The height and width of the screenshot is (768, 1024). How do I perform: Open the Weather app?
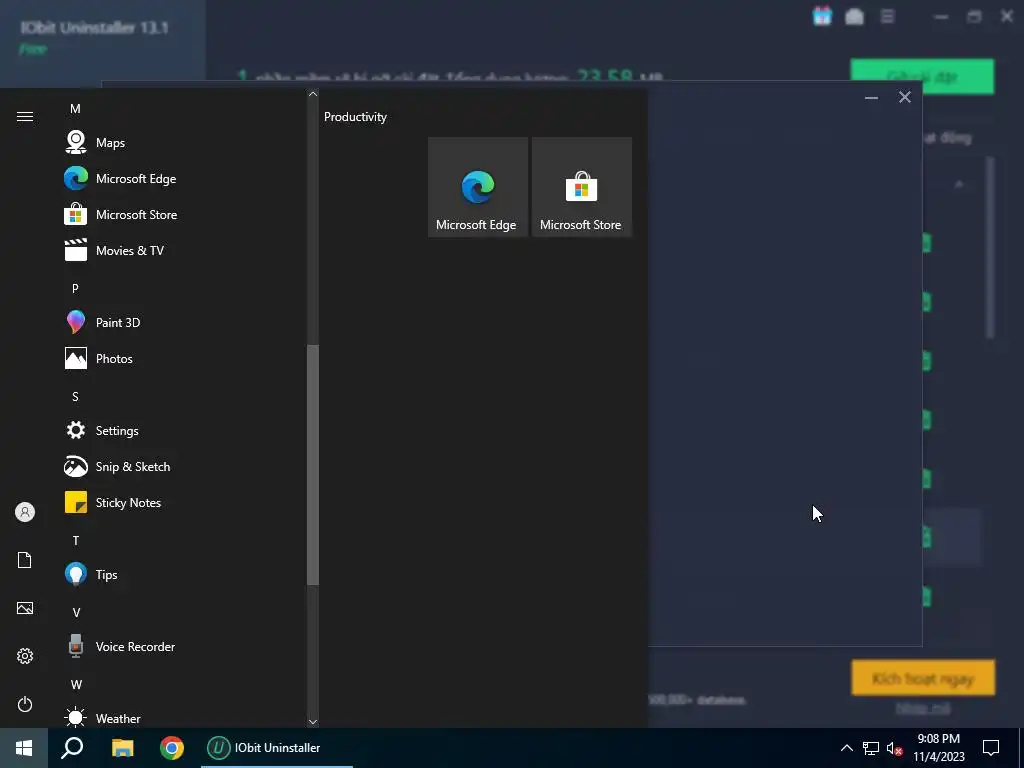(183, 718)
